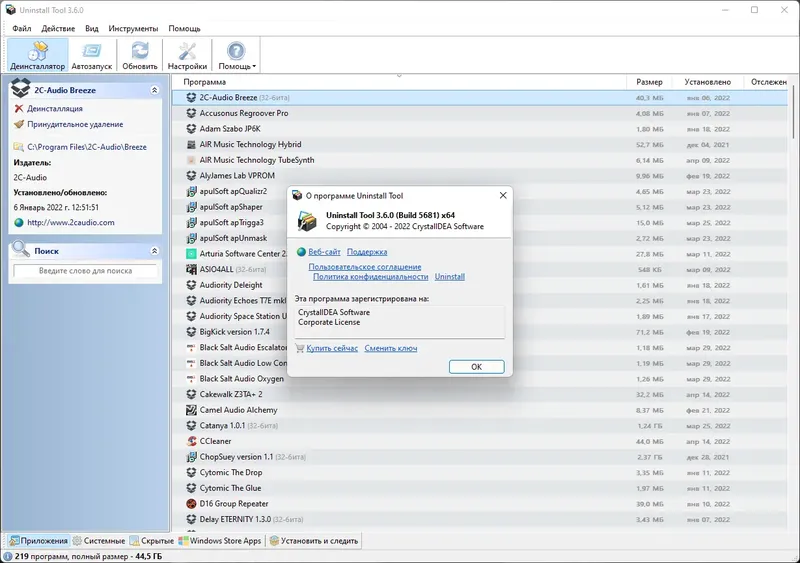800x563 pixels.
Task: Sort list by Размер column header
Action: [649, 82]
